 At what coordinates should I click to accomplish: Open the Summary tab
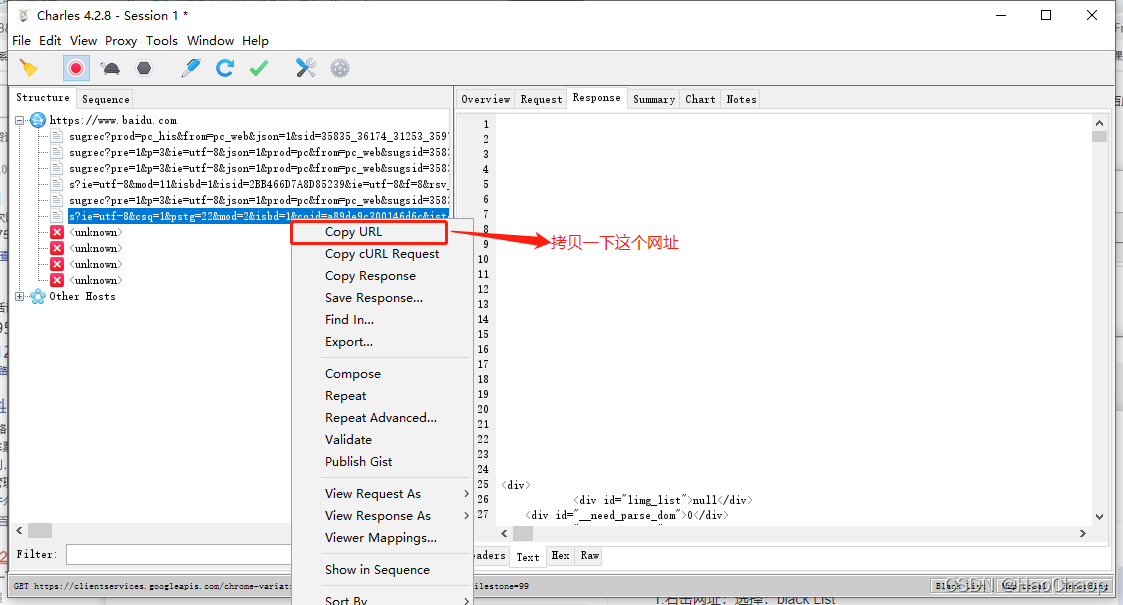654,100
